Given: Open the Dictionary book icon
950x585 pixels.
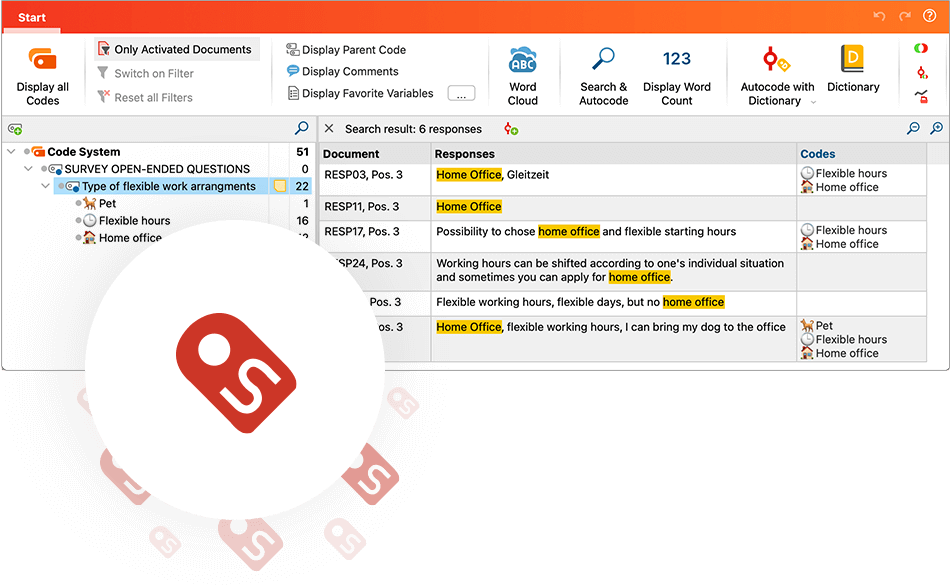Looking at the screenshot, I should [x=852, y=59].
